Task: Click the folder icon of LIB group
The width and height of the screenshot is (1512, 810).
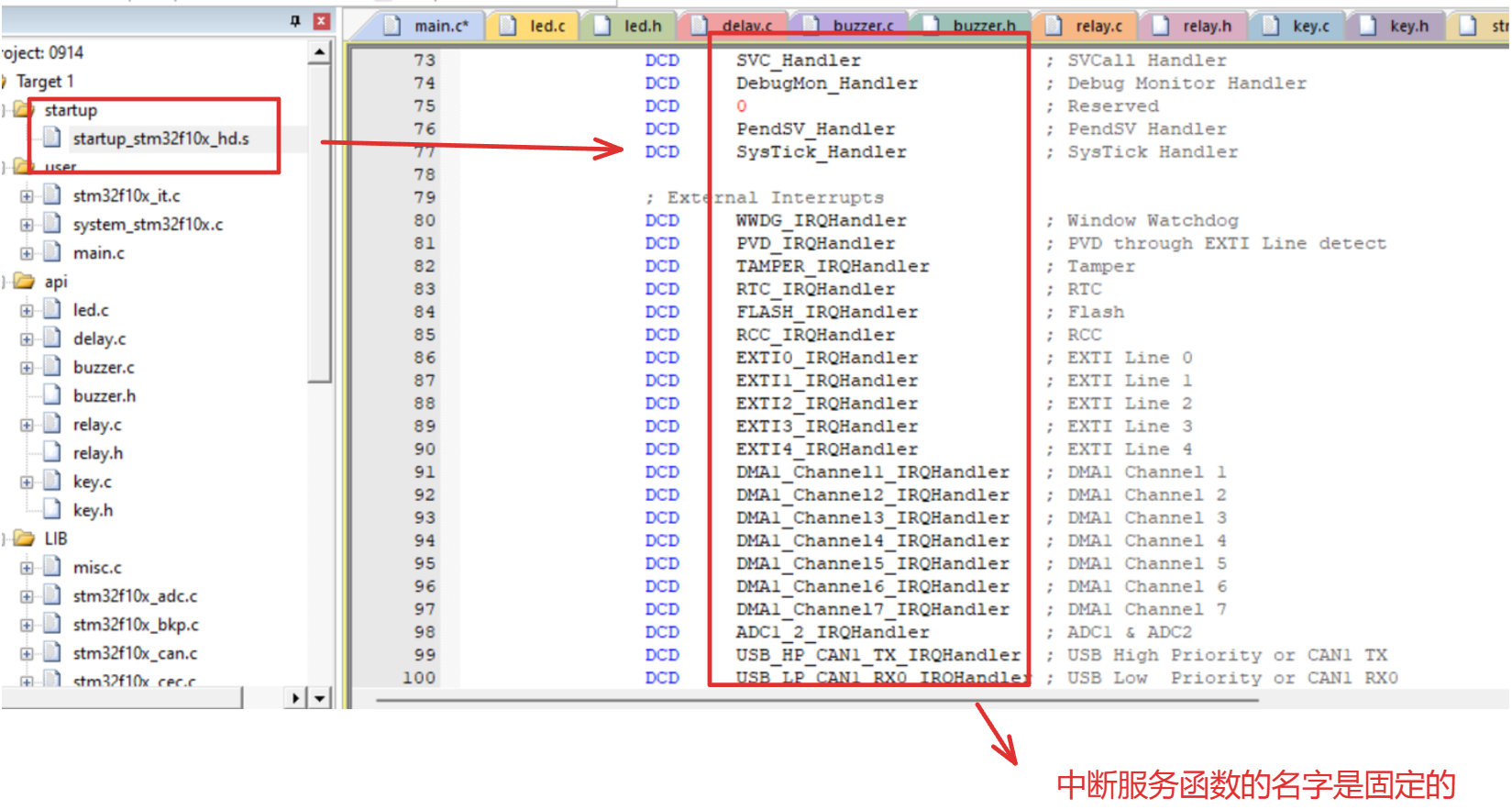Action: coord(24,538)
